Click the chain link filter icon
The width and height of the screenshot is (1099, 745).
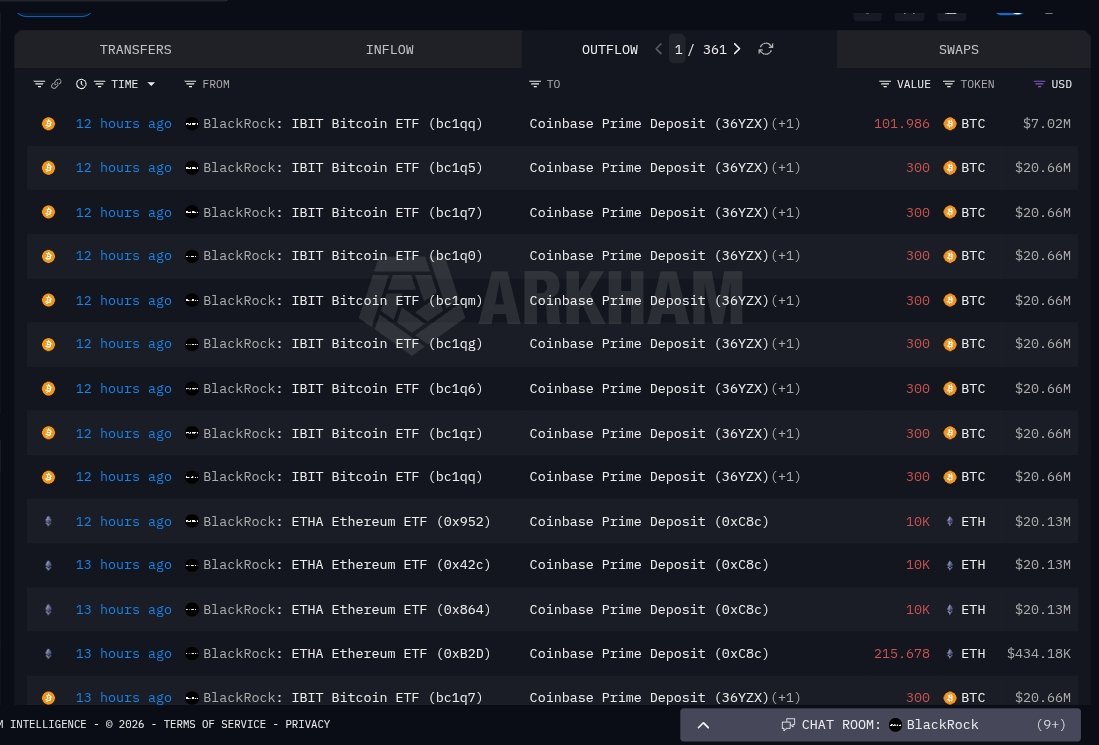tap(56, 84)
